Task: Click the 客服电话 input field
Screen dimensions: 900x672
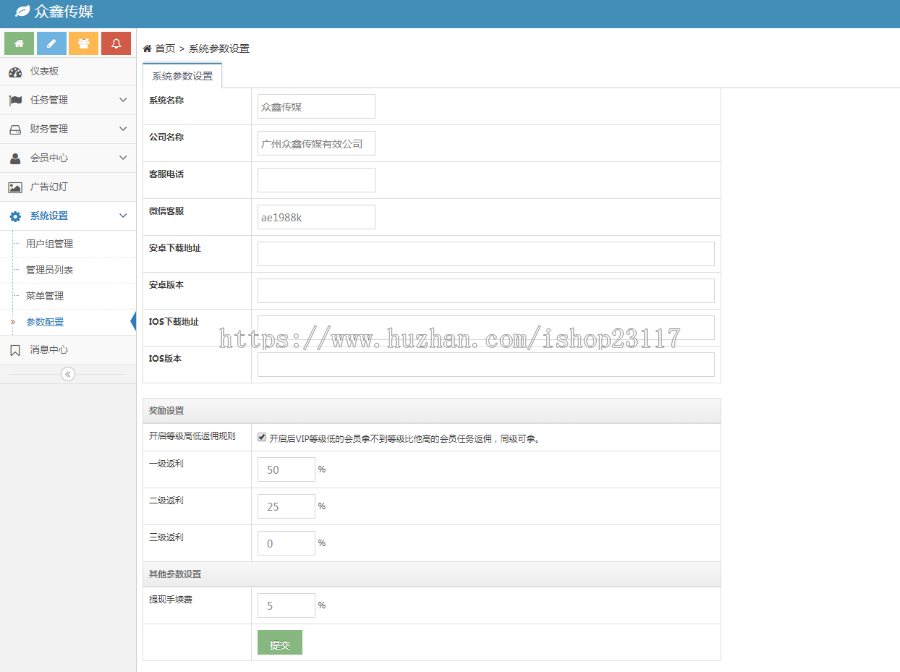Action: (316, 180)
